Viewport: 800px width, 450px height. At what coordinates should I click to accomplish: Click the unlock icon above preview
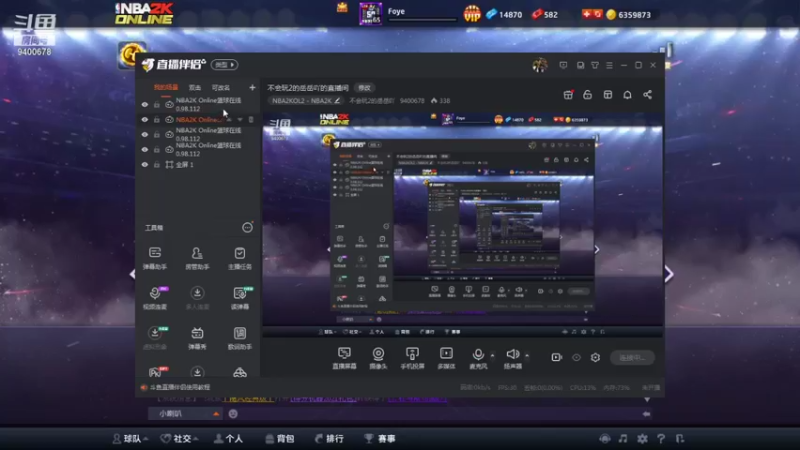pos(587,95)
